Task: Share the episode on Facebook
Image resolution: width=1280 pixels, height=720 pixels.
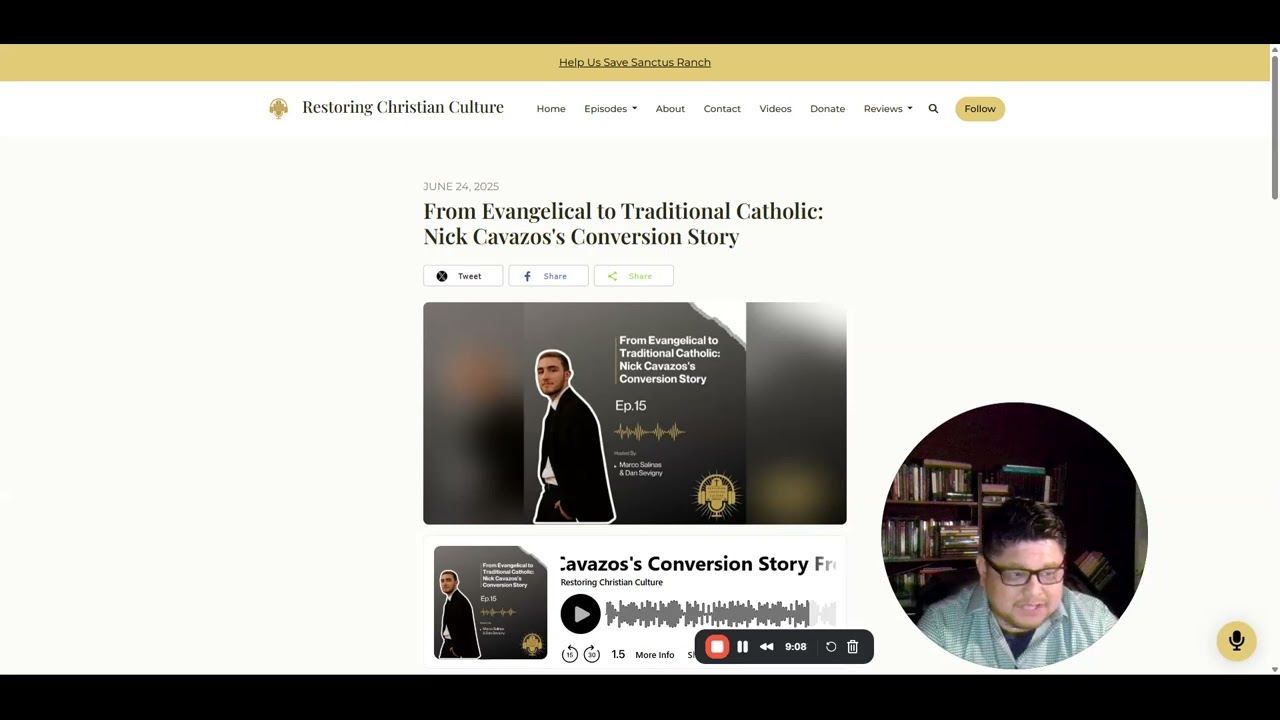Action: click(x=548, y=276)
